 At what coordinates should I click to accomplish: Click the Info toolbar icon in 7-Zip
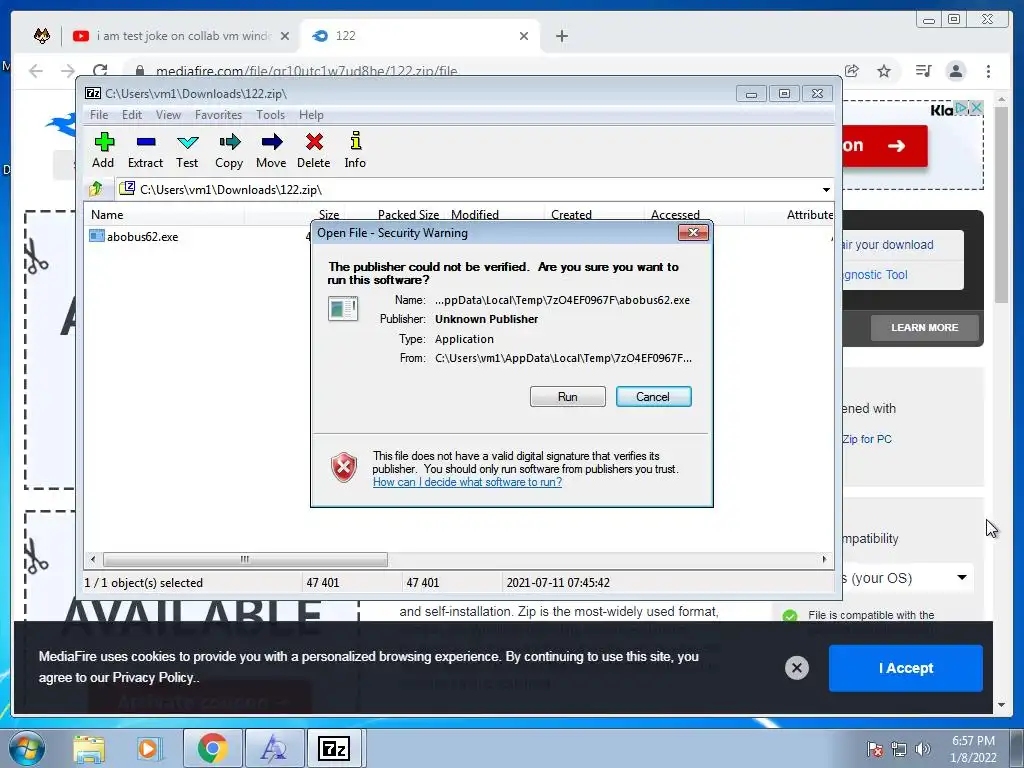355,150
